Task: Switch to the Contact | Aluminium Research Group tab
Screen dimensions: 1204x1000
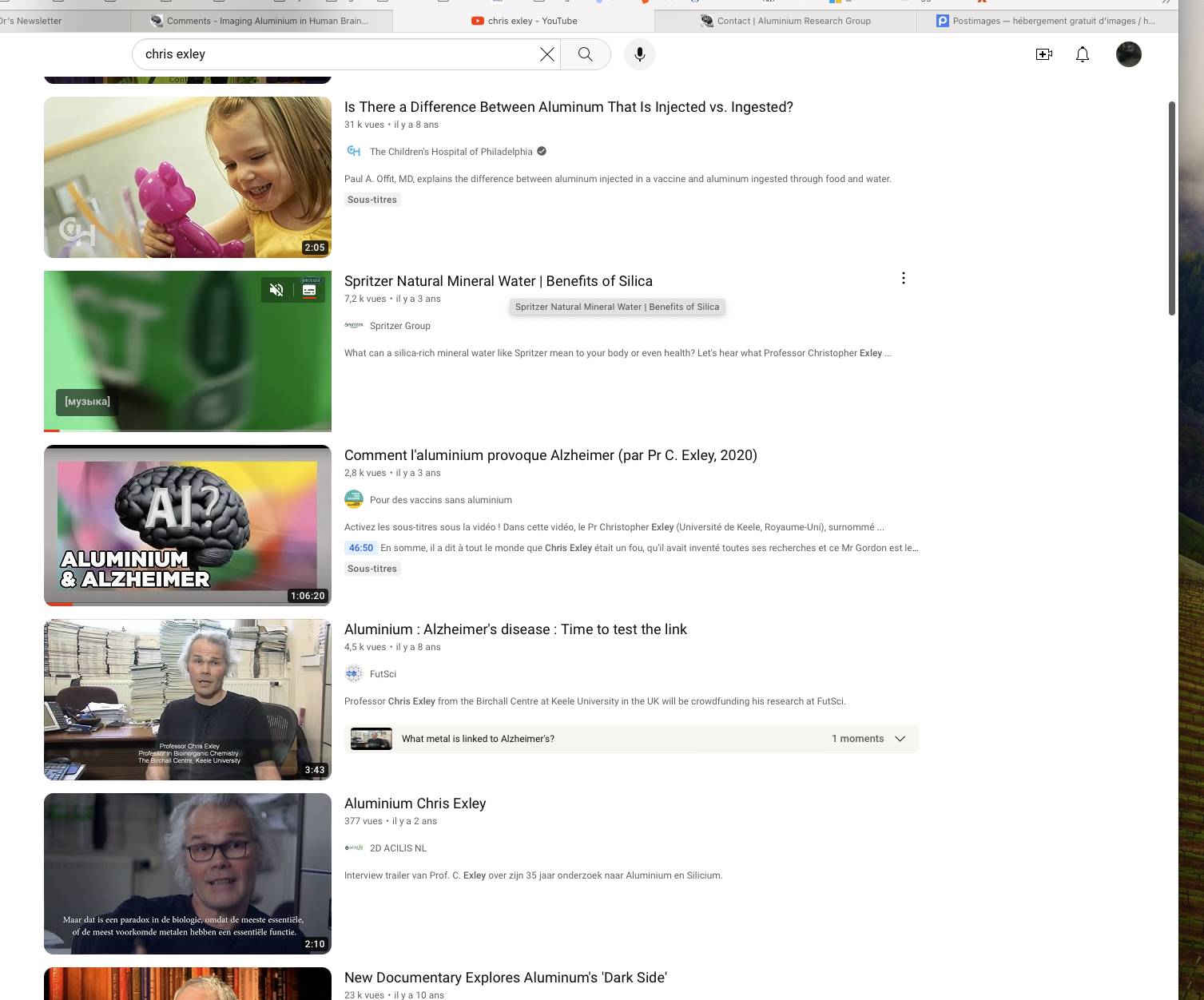Action: (x=785, y=21)
